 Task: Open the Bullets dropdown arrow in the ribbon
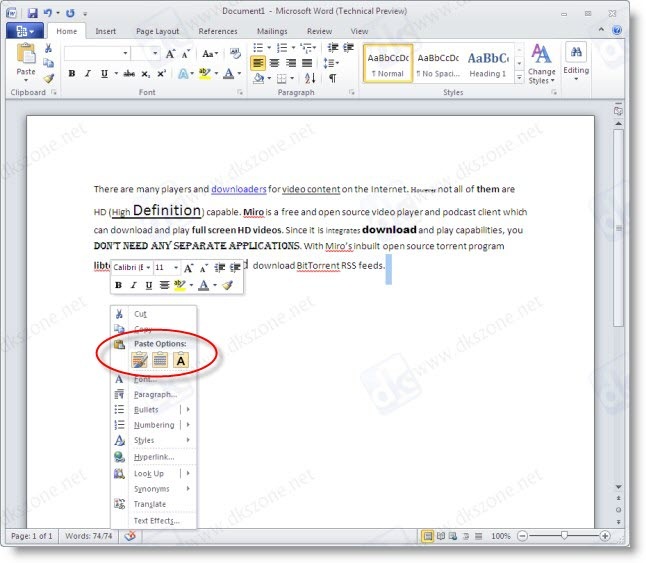[269, 48]
